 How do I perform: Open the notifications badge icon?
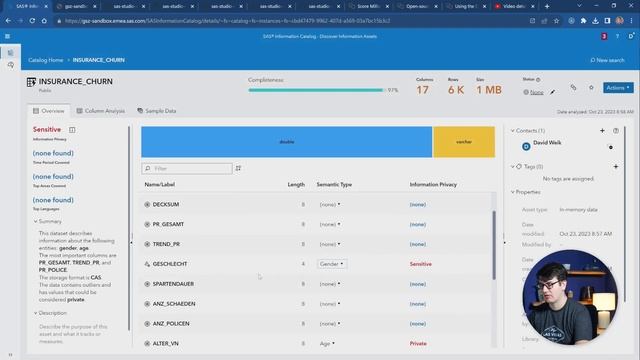(604, 36)
